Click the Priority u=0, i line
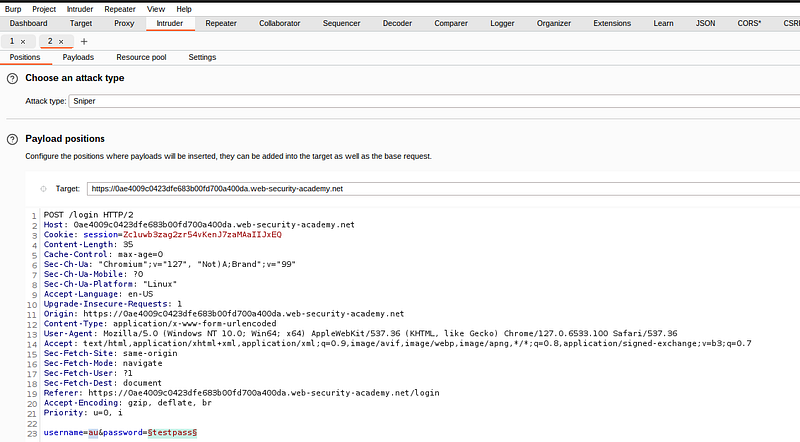Viewport: 800px width, 442px height. point(83,413)
